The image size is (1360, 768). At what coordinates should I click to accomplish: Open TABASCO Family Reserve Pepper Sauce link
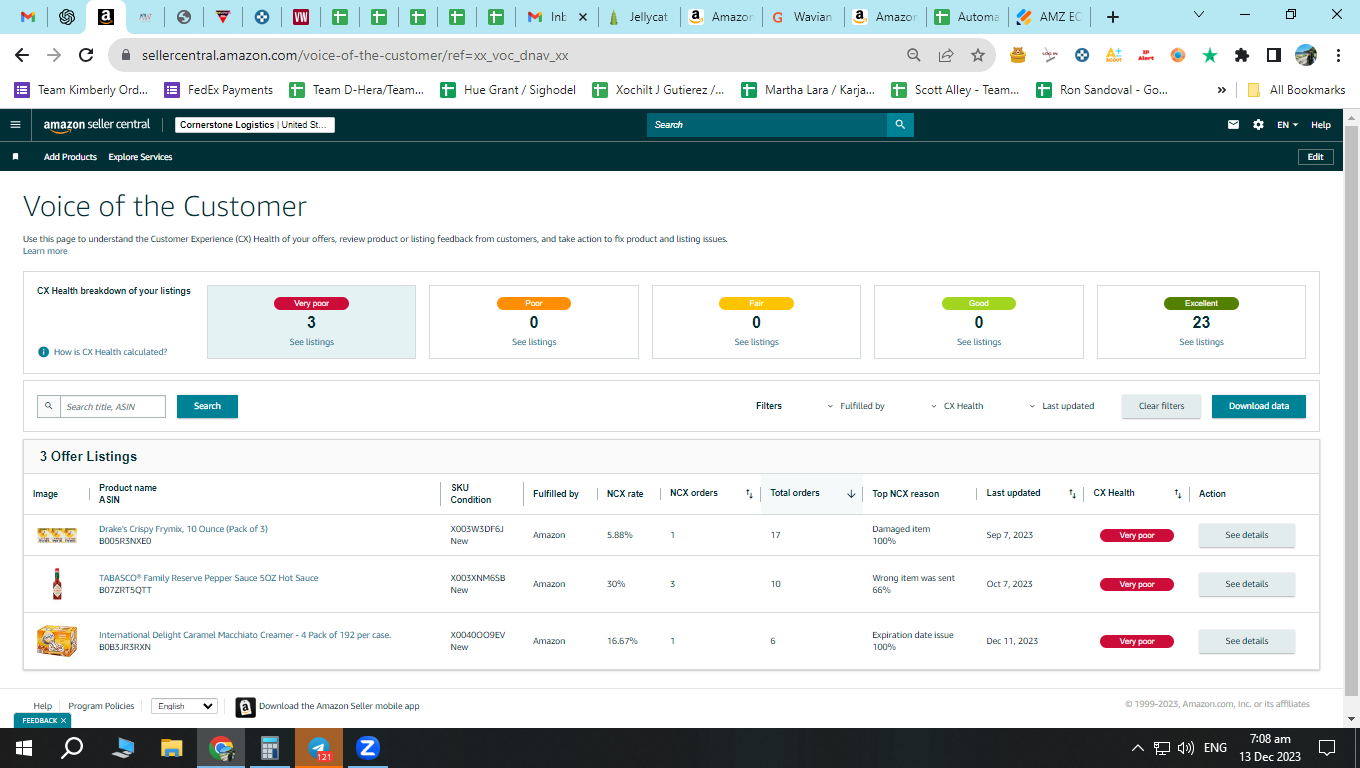point(208,578)
